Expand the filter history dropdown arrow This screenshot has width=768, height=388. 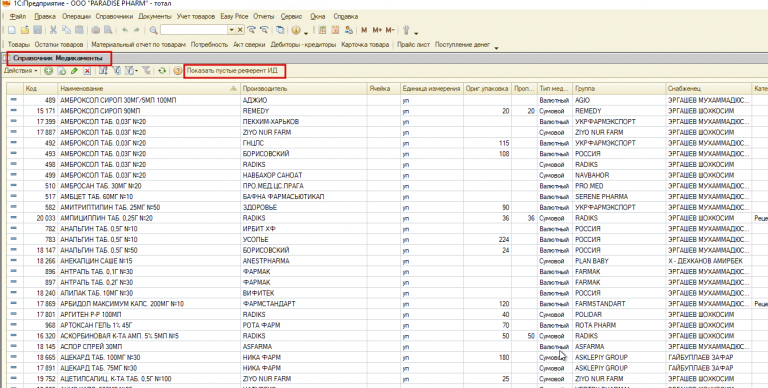click(136, 71)
